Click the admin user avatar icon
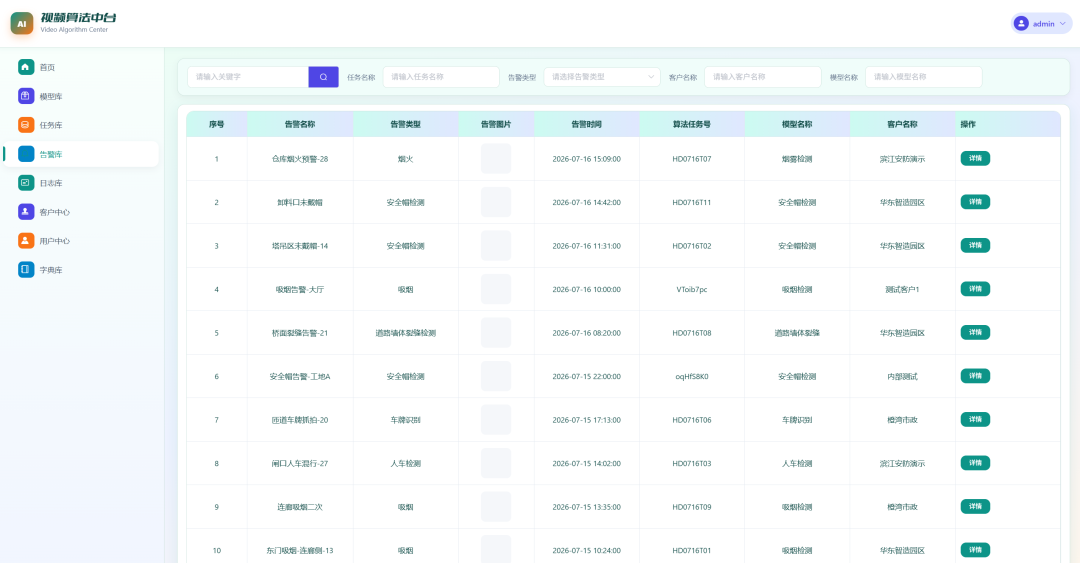The width and height of the screenshot is (1080, 563). 1021,23
